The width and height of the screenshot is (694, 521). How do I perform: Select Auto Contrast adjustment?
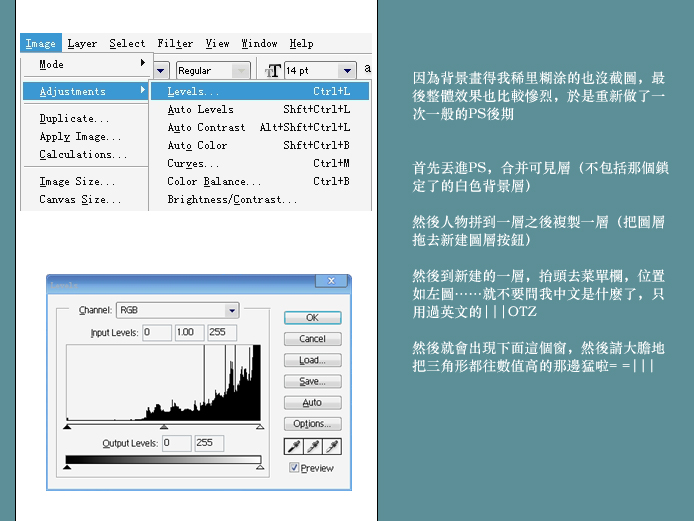[260, 127]
